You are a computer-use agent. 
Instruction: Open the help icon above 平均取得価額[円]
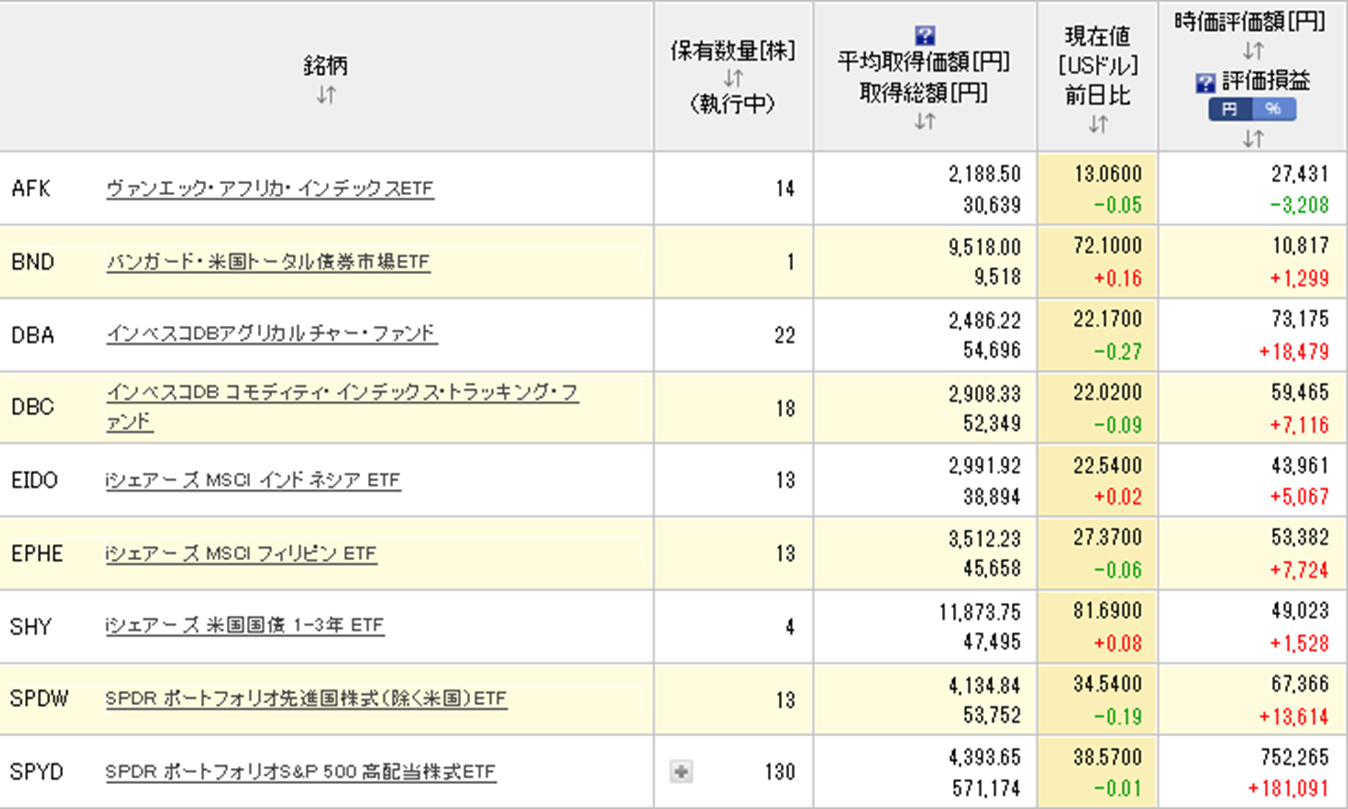tap(925, 36)
